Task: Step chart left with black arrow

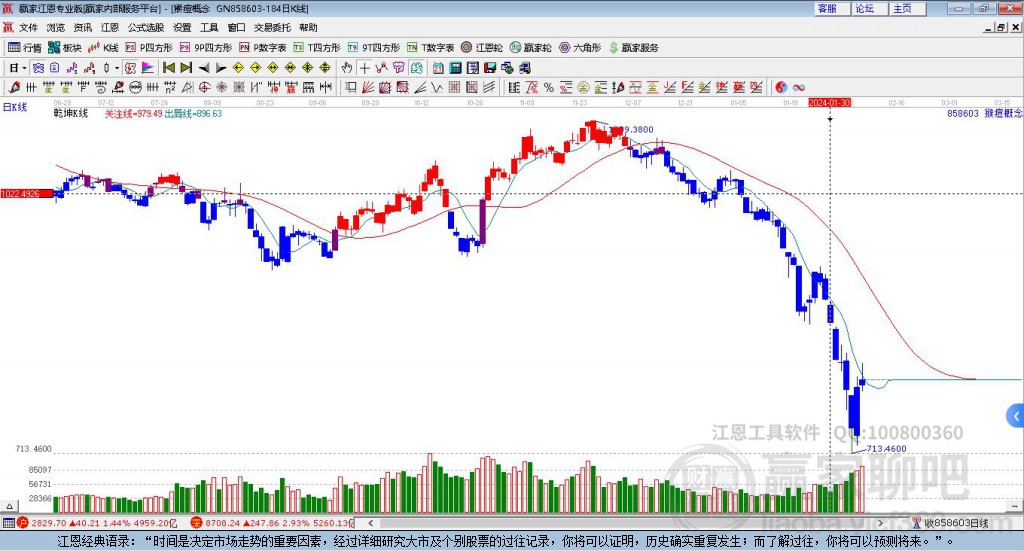Action: pos(204,68)
